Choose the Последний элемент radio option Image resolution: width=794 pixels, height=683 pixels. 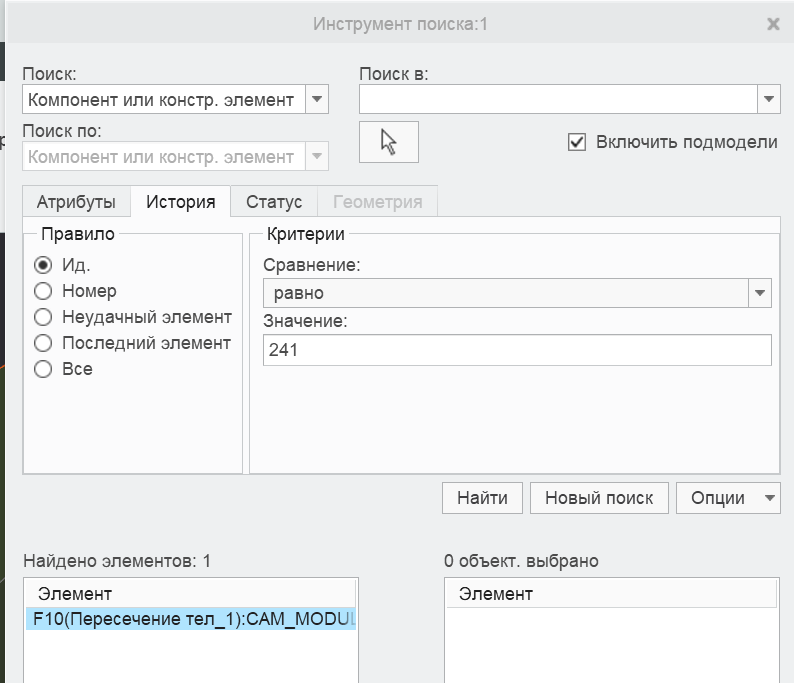[x=43, y=343]
